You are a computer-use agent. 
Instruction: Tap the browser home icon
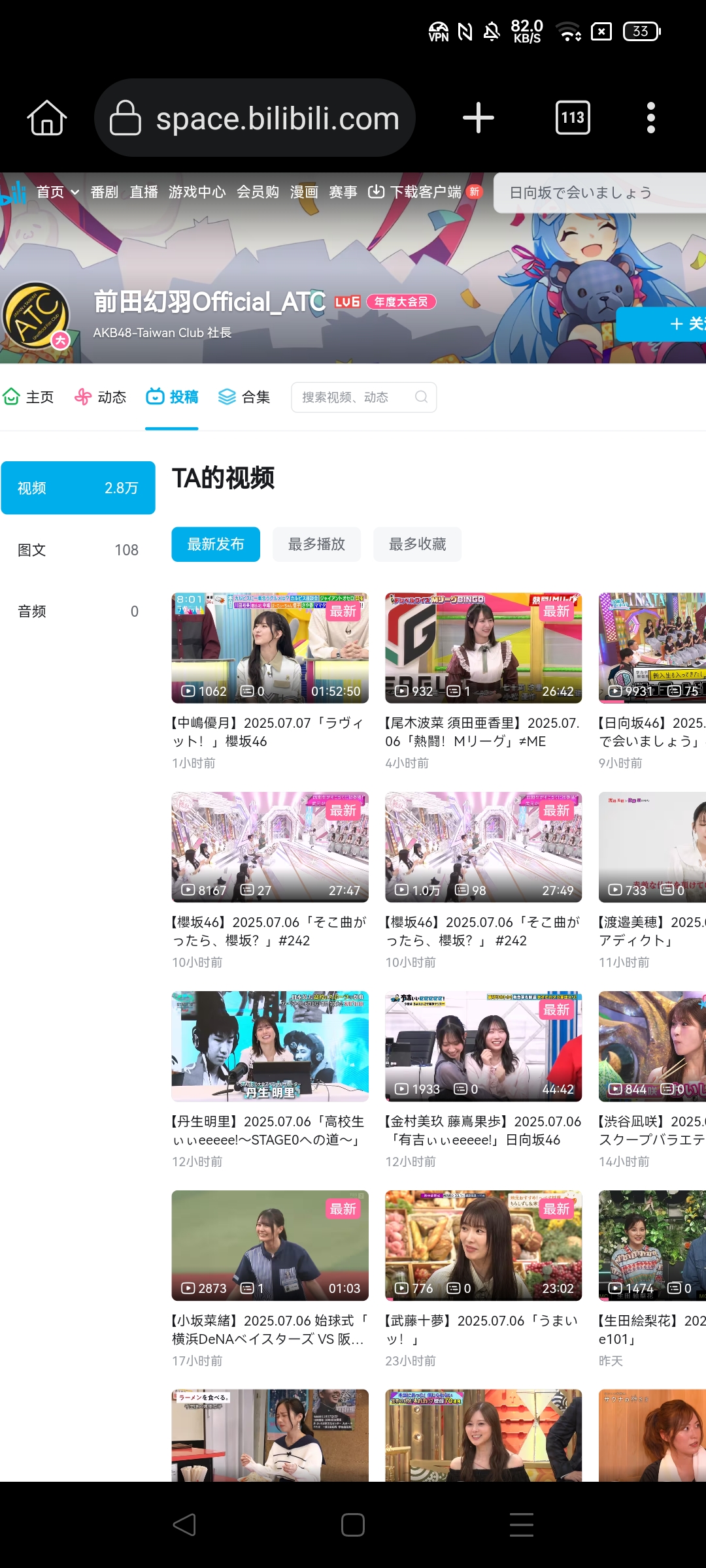pos(47,118)
